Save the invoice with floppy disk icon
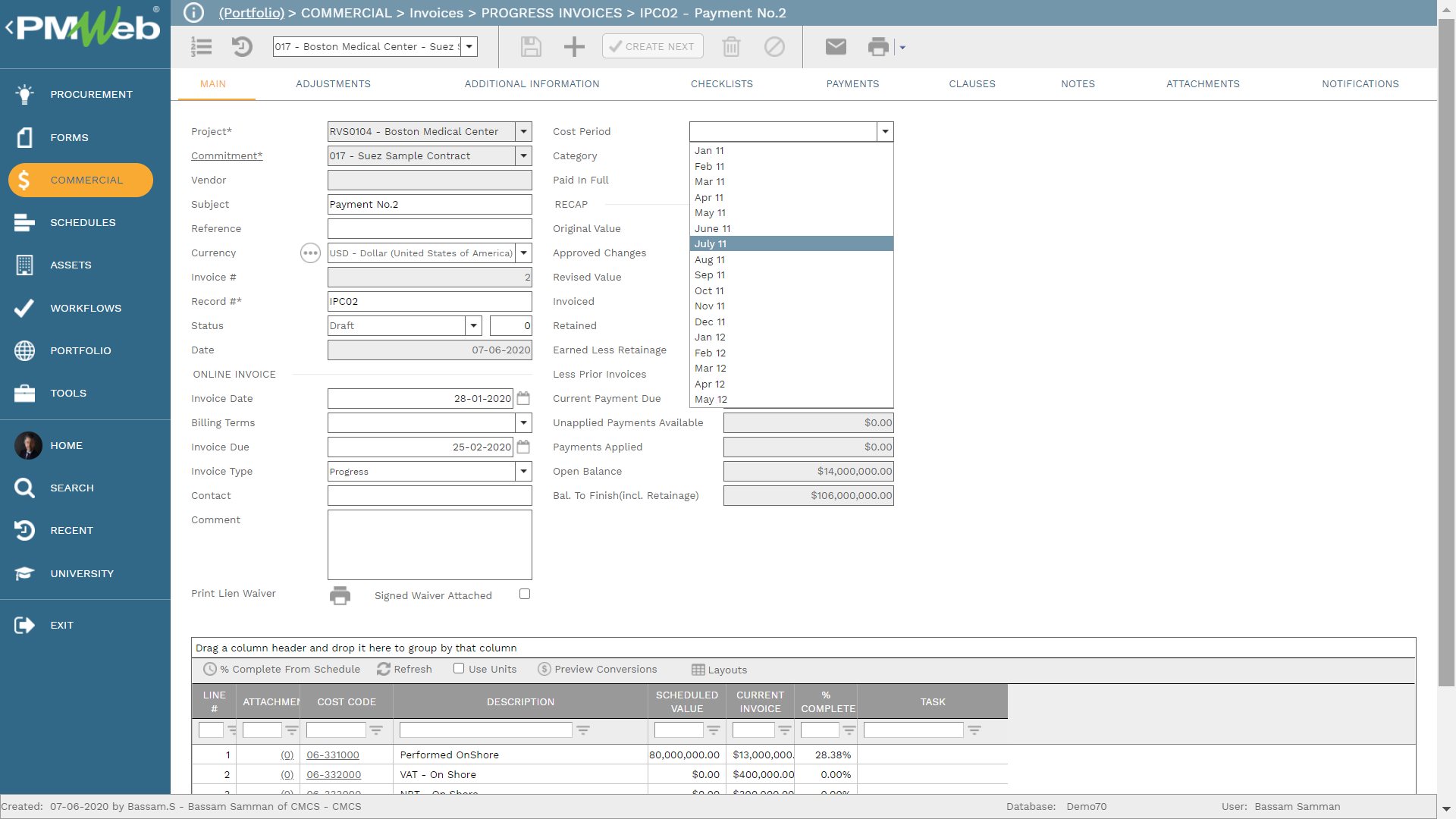The width and height of the screenshot is (1456, 819). (531, 47)
